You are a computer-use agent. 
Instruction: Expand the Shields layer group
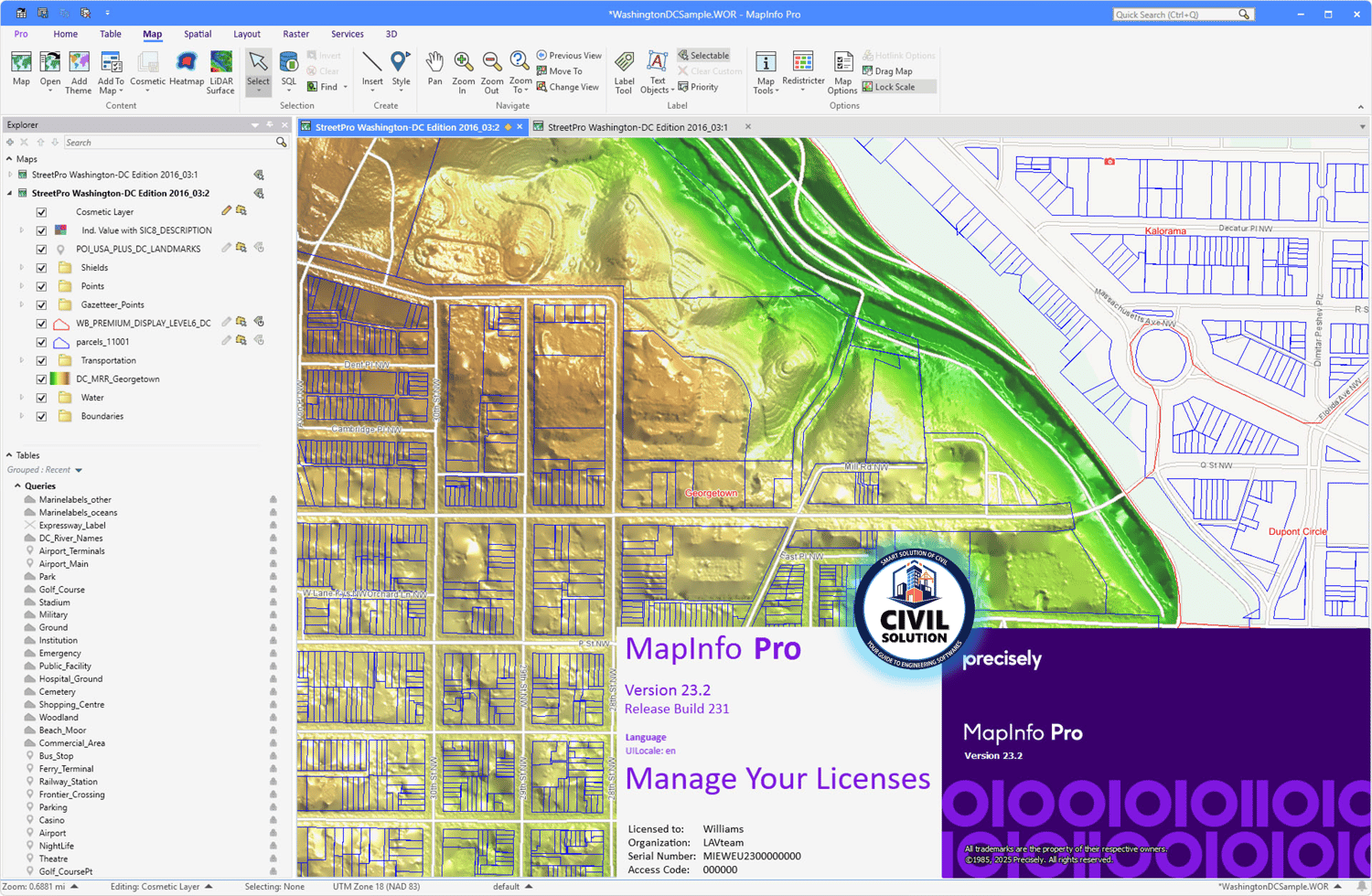[x=22, y=268]
